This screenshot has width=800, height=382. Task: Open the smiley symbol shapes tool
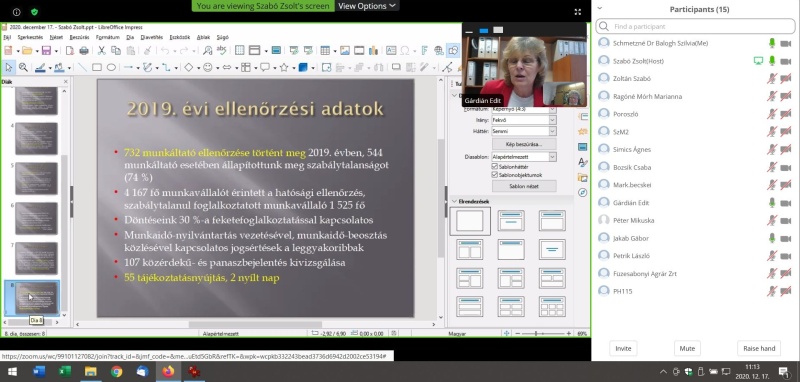click(208, 67)
